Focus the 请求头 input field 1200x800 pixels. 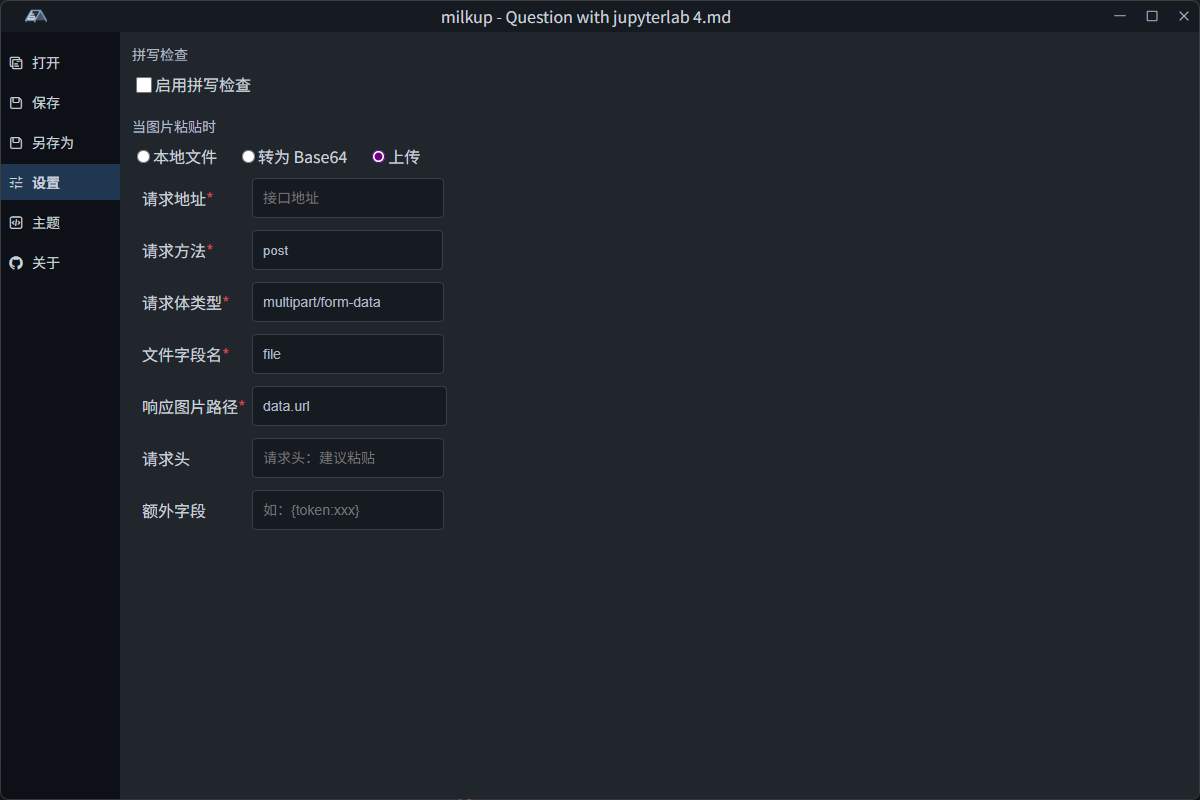[x=347, y=458]
